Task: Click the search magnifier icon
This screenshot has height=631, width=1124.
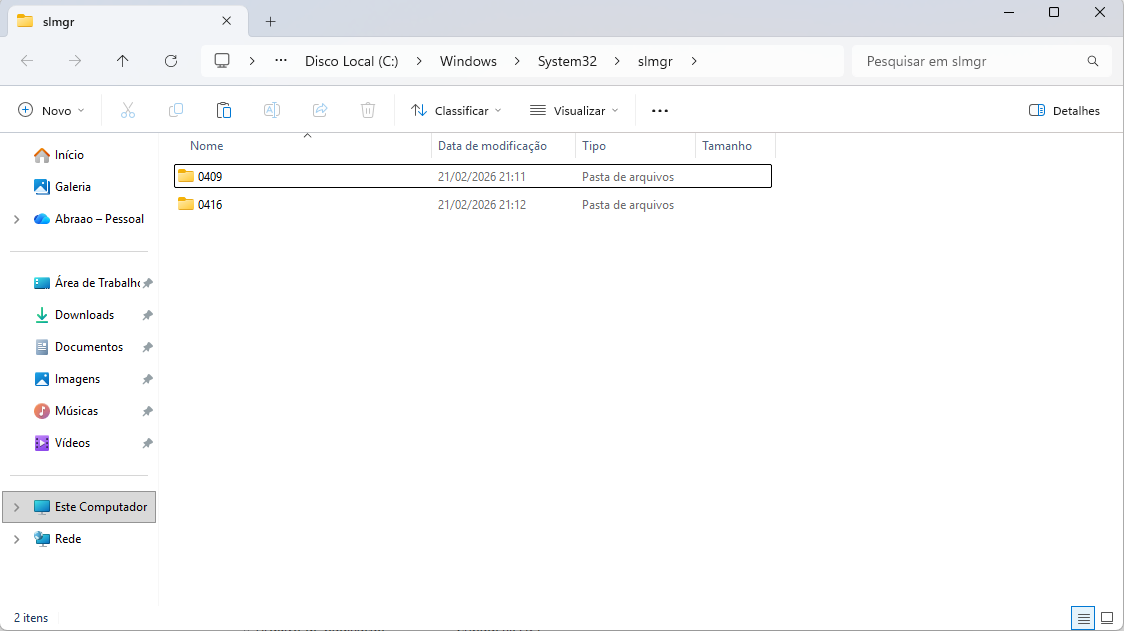Action: (x=1092, y=61)
